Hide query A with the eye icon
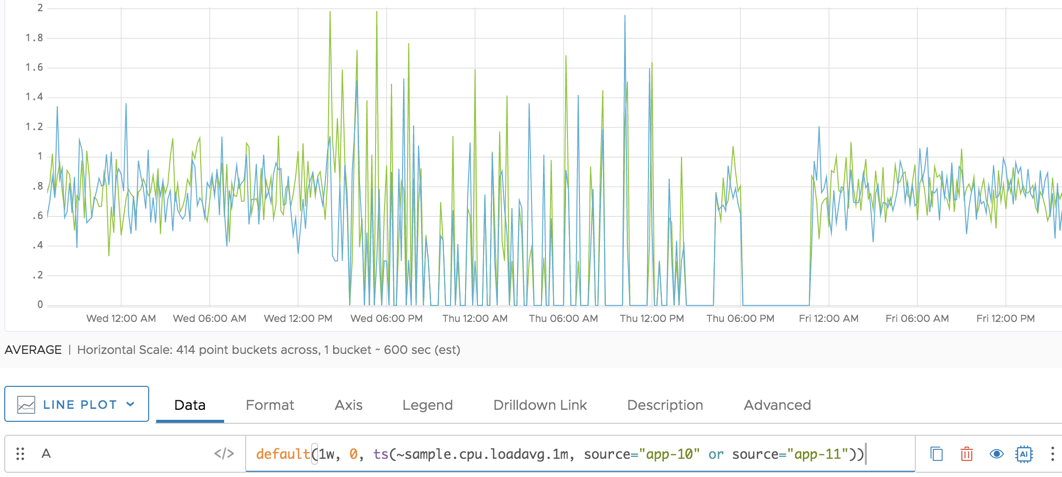 coord(996,454)
